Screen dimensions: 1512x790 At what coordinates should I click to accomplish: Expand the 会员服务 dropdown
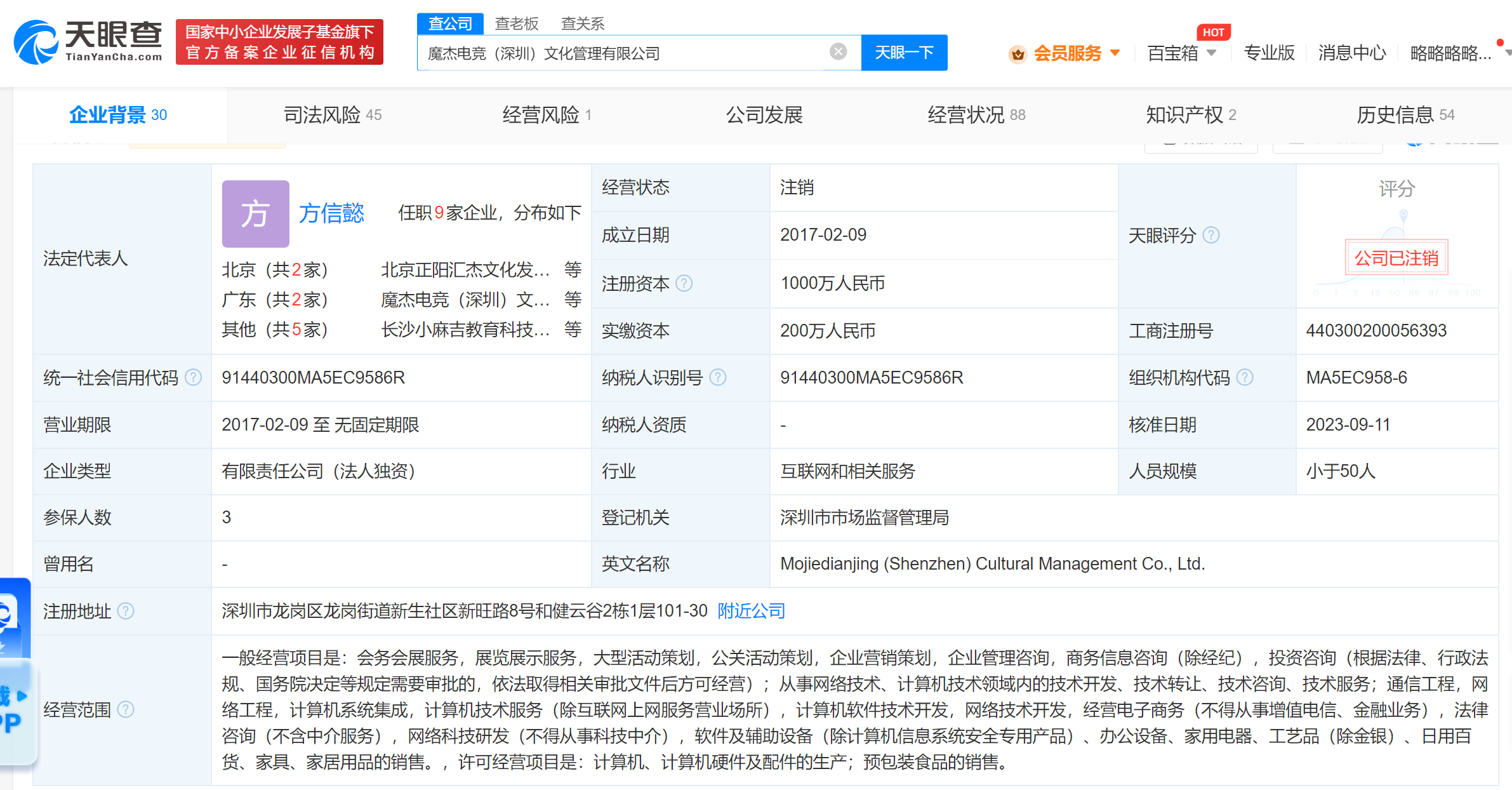coord(1115,53)
